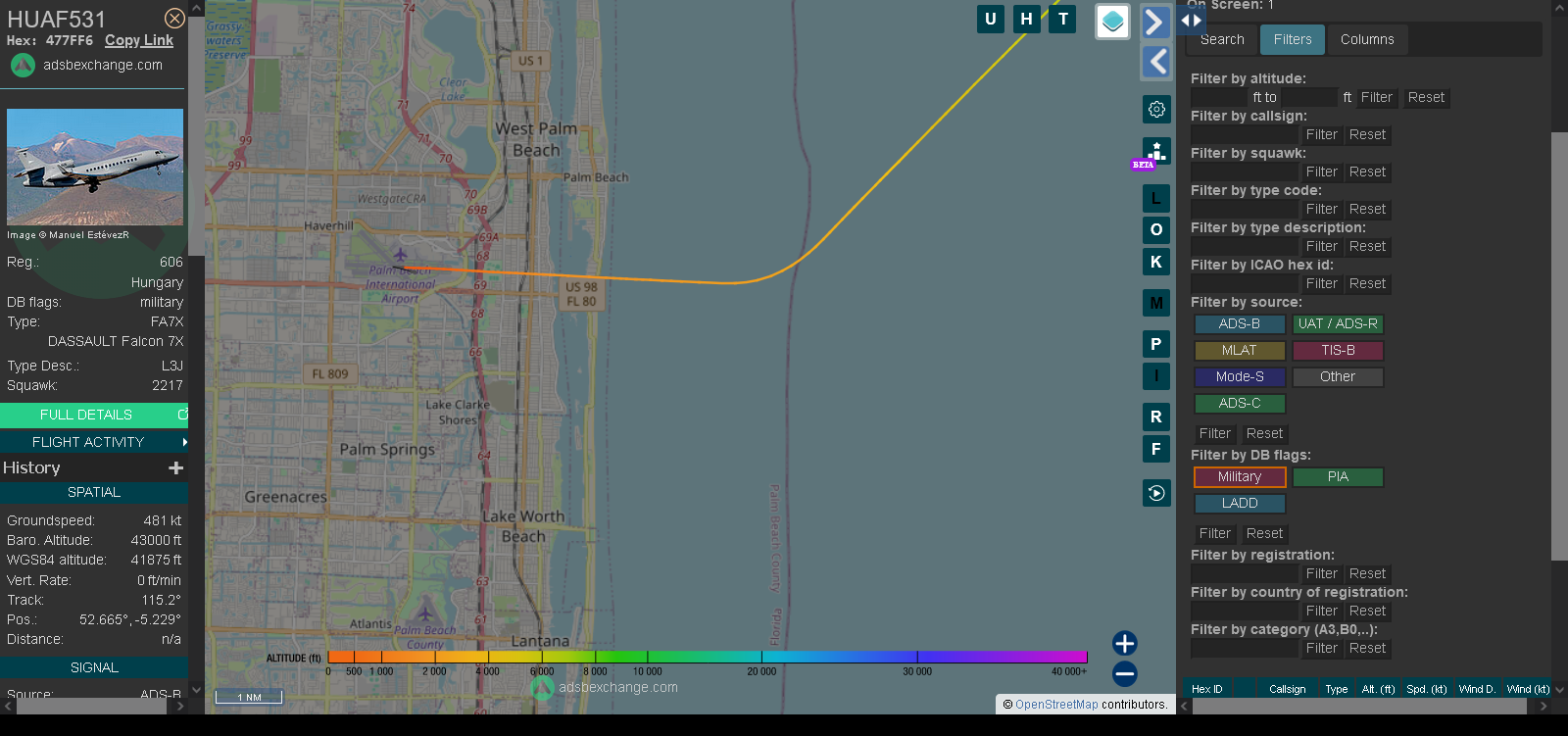Screen dimensions: 1568x736
Task: Switch to the Search tab
Action: (1222, 39)
